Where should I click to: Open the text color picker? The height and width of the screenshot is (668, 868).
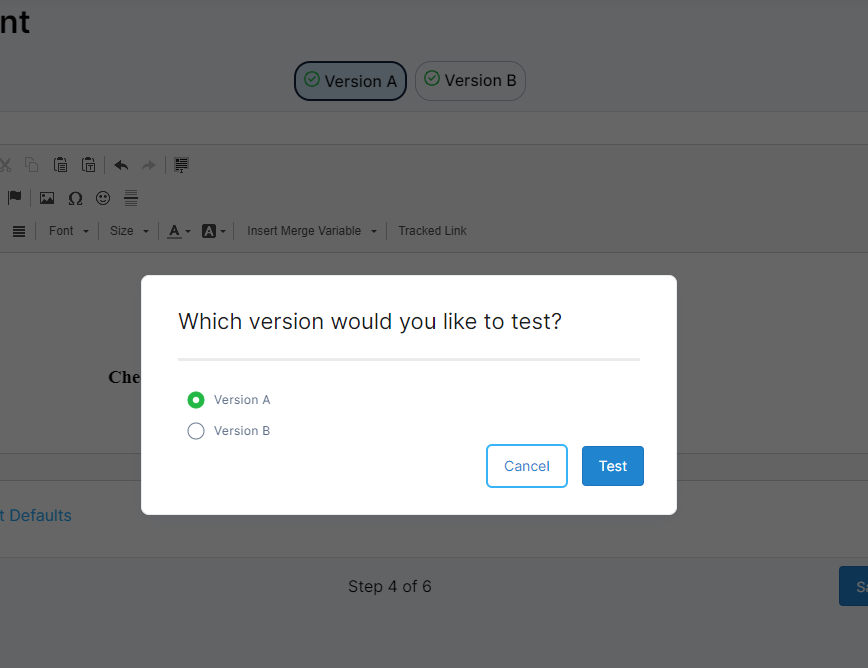179,231
